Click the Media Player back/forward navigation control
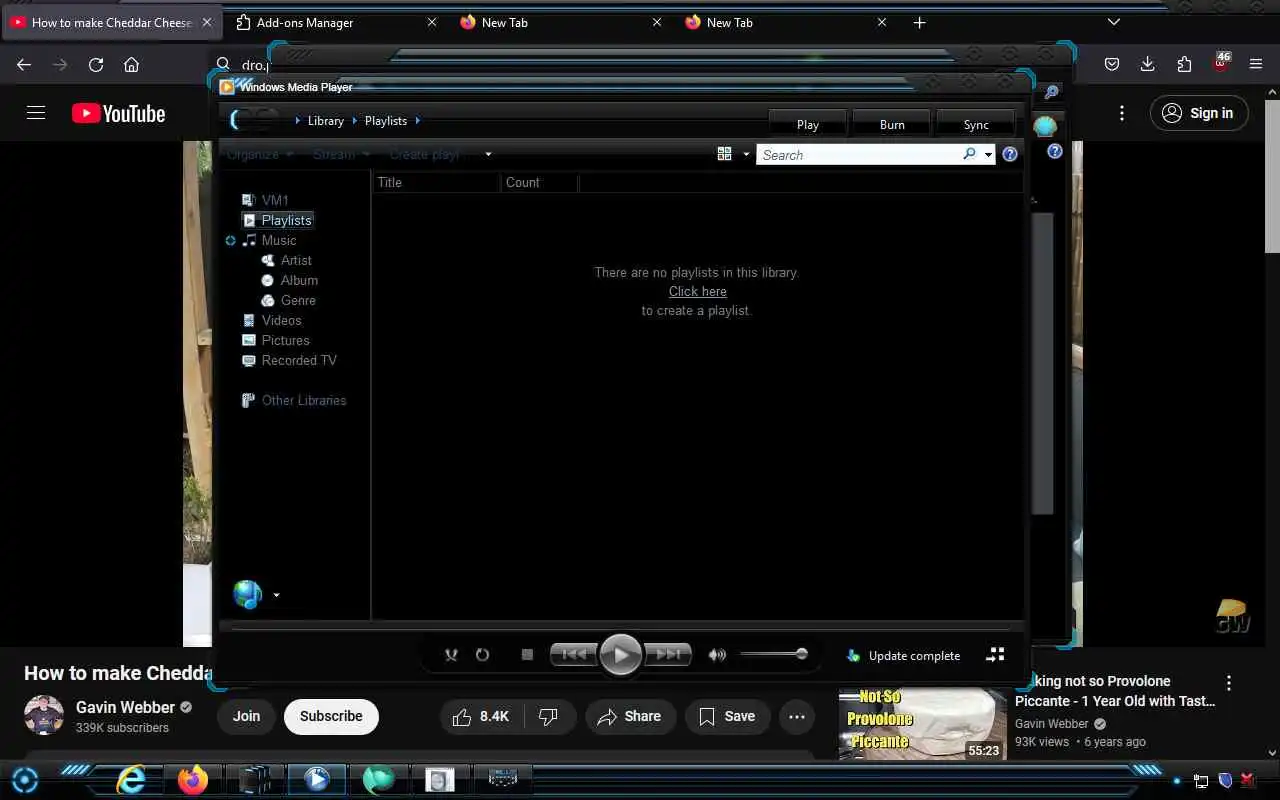The image size is (1280, 800). click(254, 120)
